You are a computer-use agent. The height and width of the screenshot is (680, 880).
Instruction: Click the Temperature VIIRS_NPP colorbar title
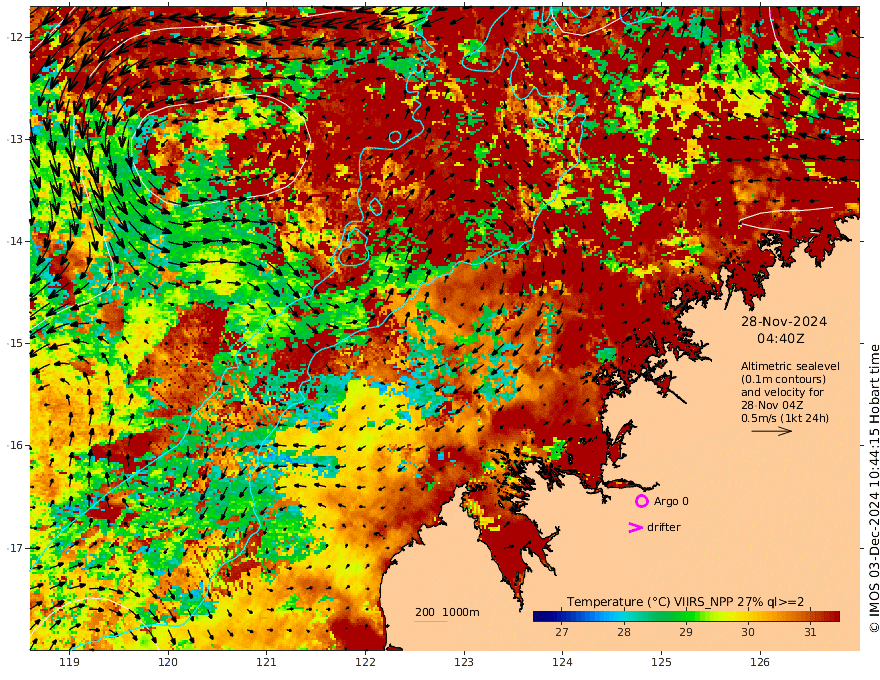click(x=685, y=601)
